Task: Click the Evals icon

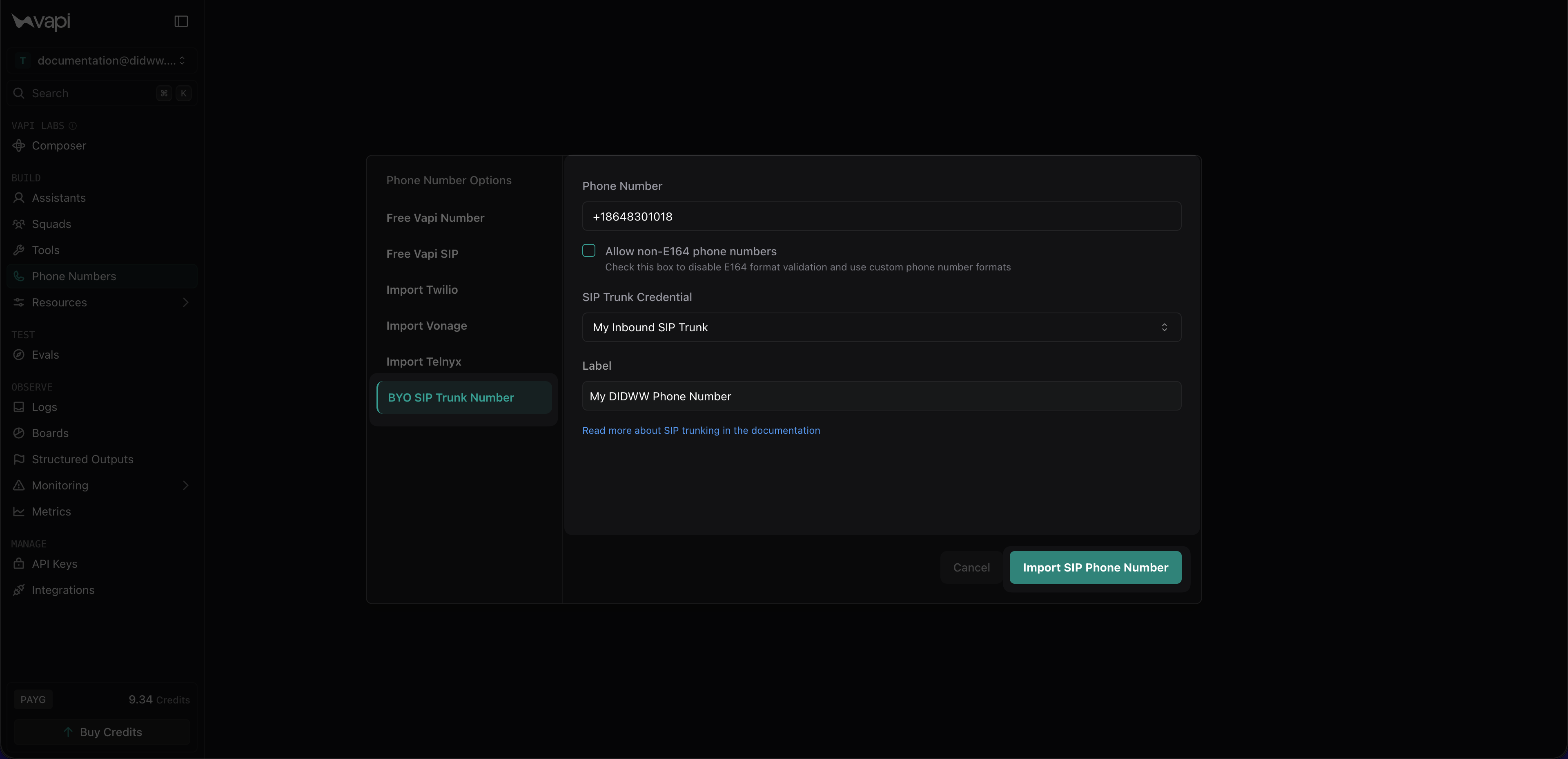Action: click(x=19, y=355)
